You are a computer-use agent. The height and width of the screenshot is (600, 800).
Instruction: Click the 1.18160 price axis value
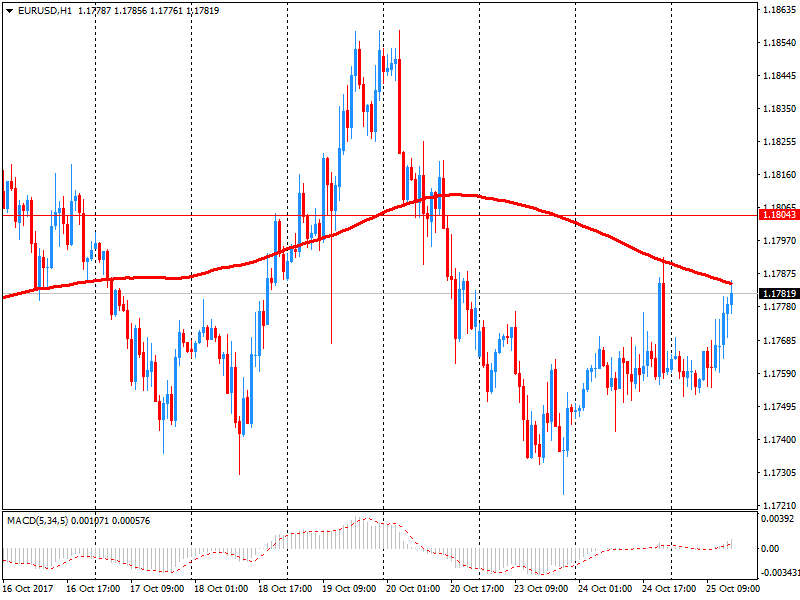click(x=780, y=174)
